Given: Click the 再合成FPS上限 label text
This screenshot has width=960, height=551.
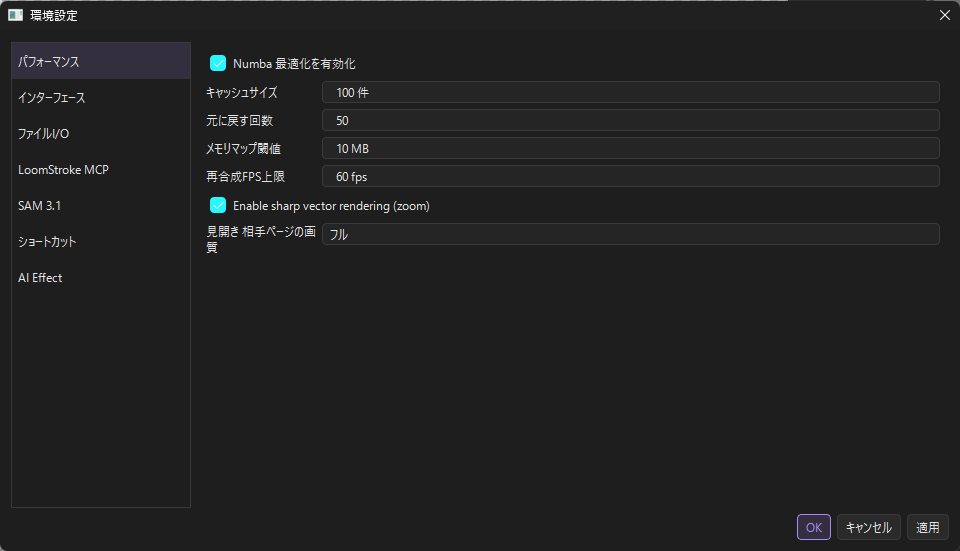Looking at the screenshot, I should click(246, 177).
